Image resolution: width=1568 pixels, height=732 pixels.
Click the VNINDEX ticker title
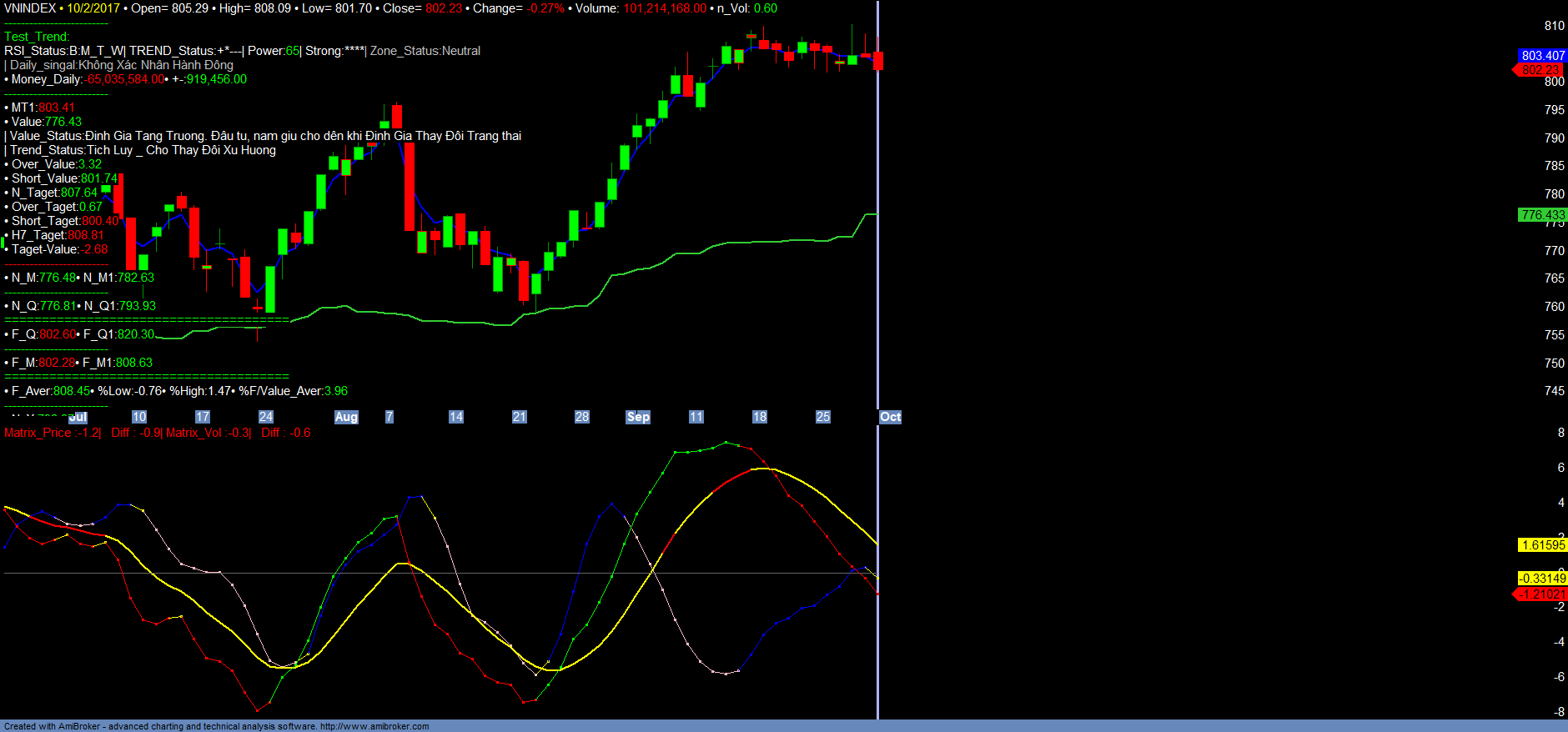(30, 8)
